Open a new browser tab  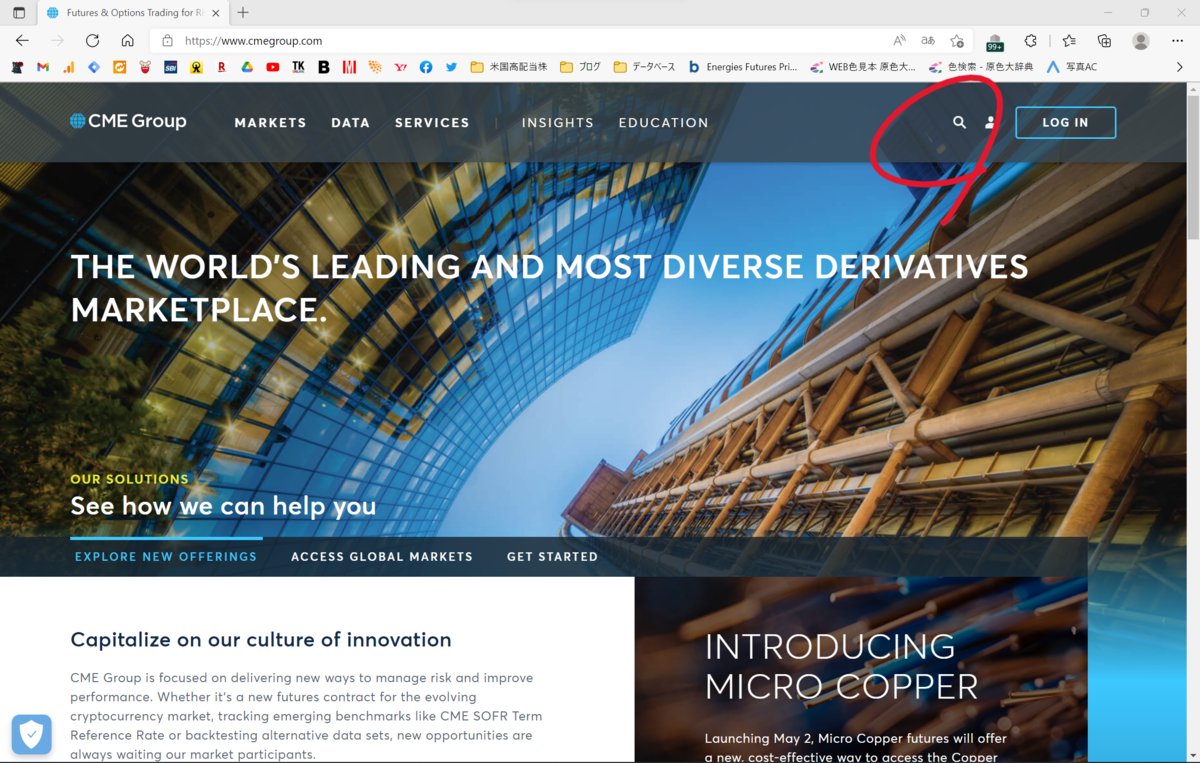pos(243,13)
